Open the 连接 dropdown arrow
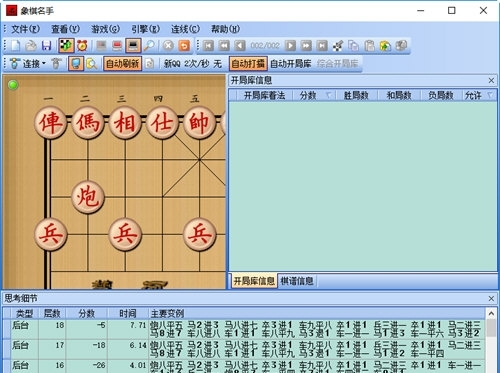 (44, 63)
